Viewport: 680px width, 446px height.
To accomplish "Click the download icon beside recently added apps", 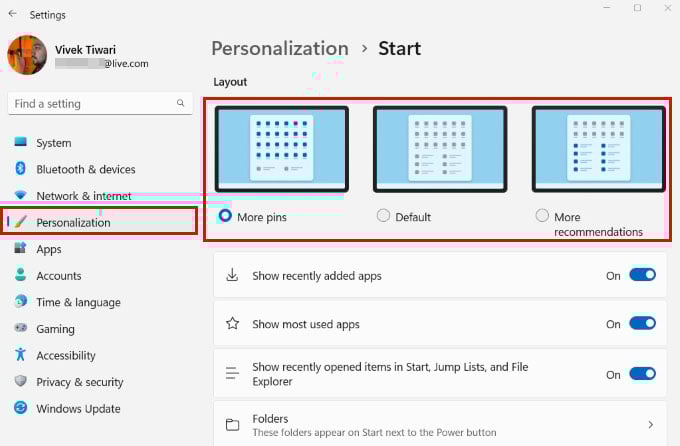I will pos(232,275).
